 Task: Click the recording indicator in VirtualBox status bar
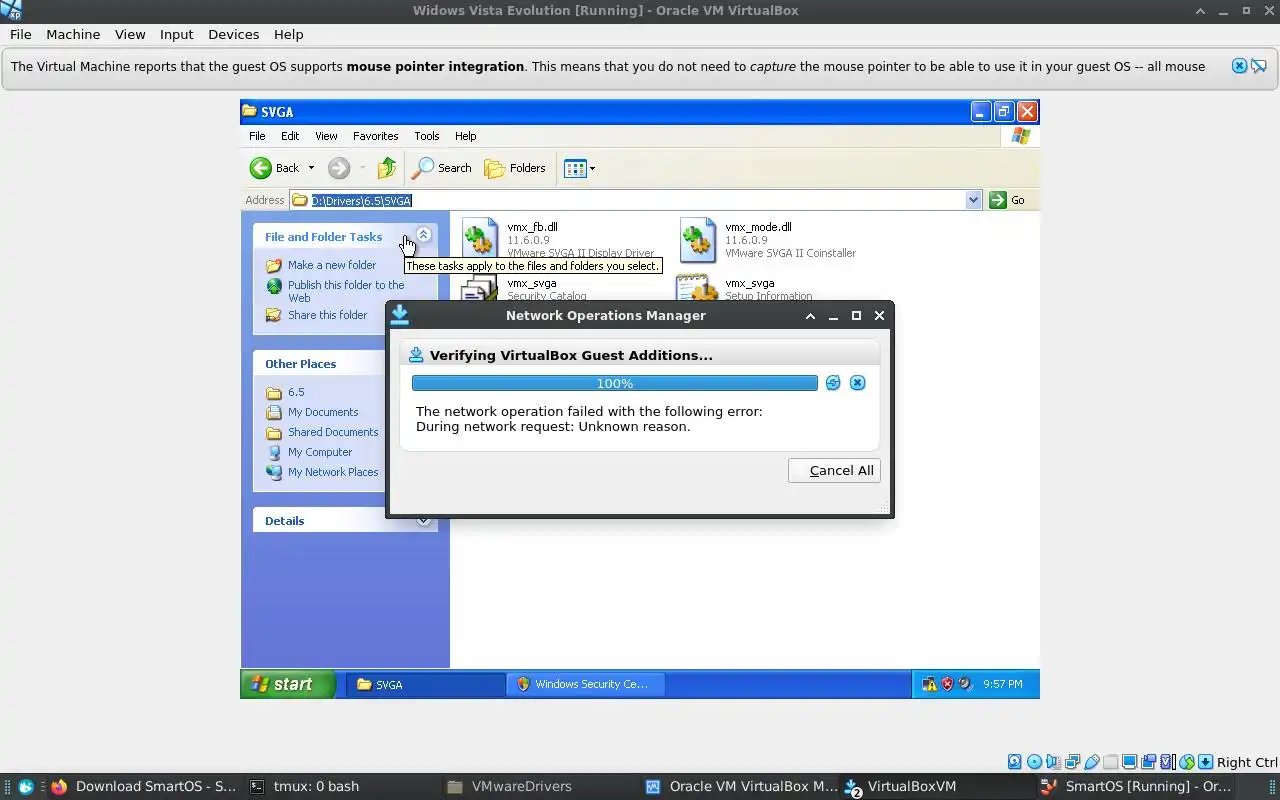(x=1148, y=762)
